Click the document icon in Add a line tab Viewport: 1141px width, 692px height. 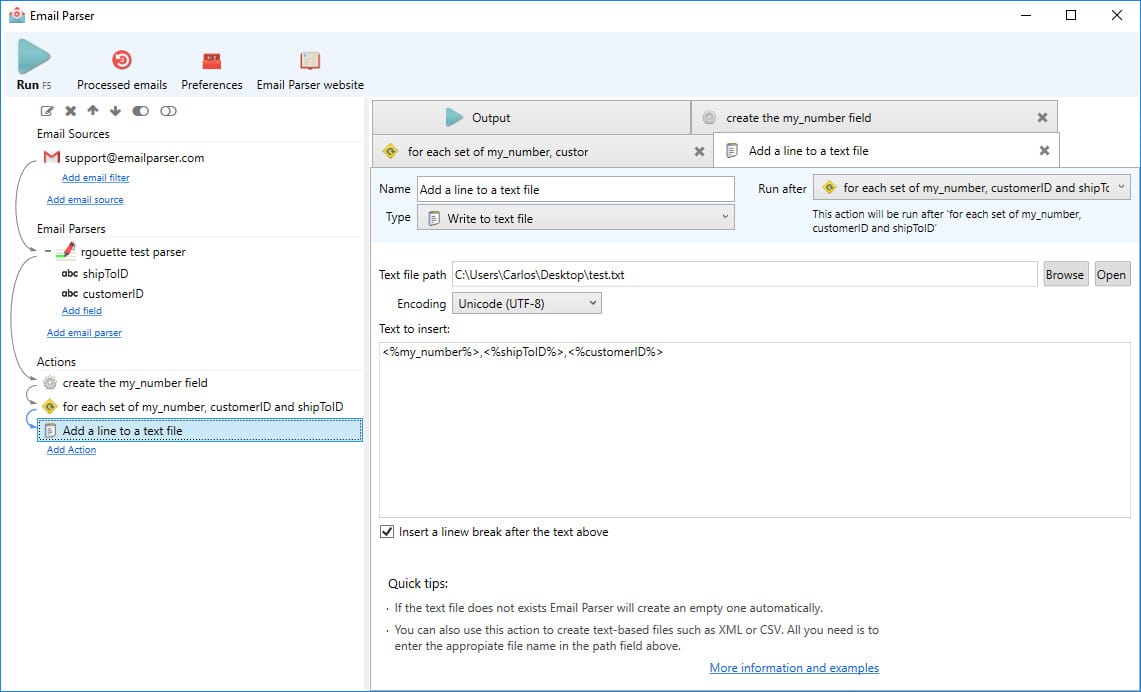(x=732, y=151)
